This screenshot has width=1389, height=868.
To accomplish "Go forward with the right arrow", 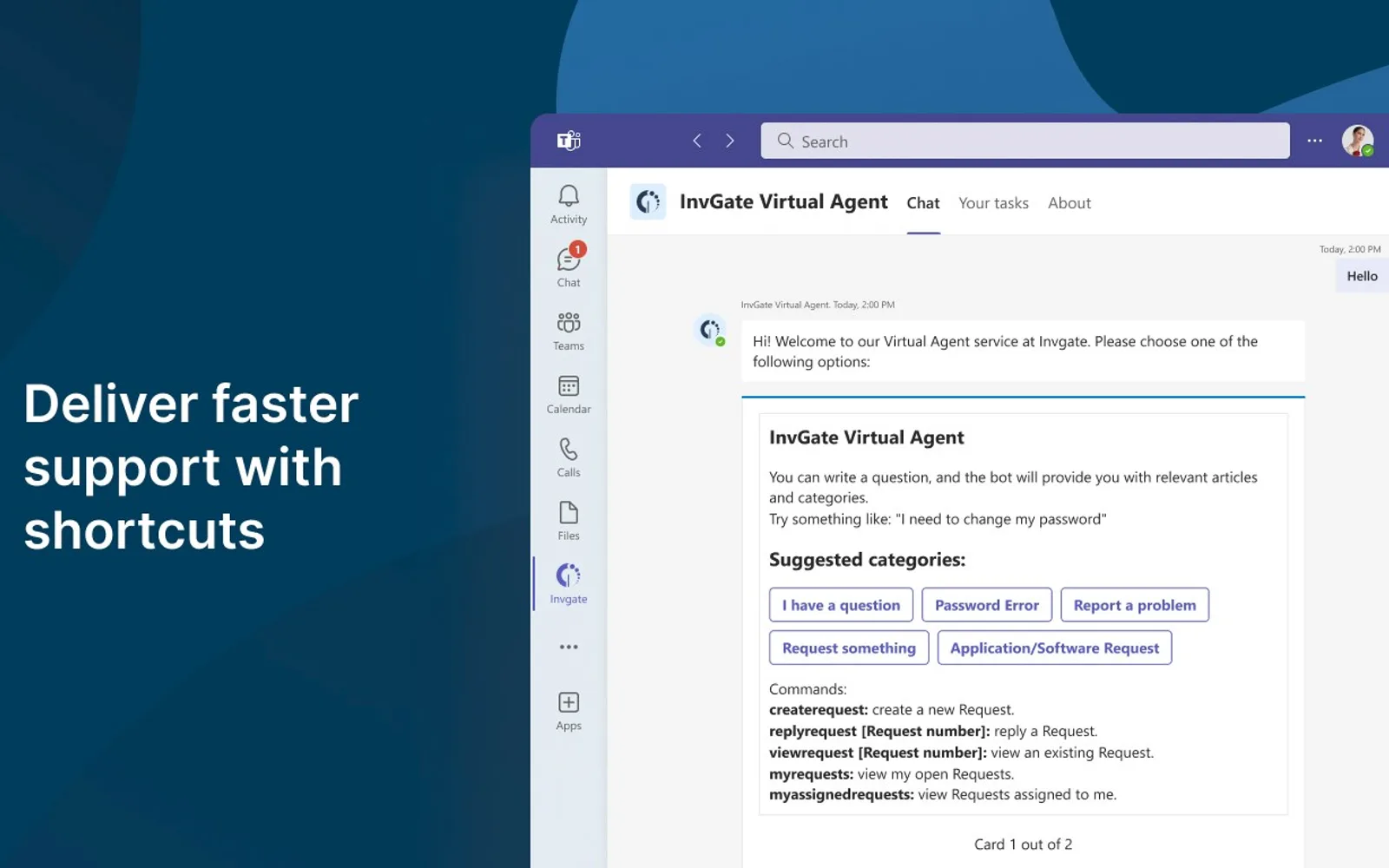I will coord(729,141).
